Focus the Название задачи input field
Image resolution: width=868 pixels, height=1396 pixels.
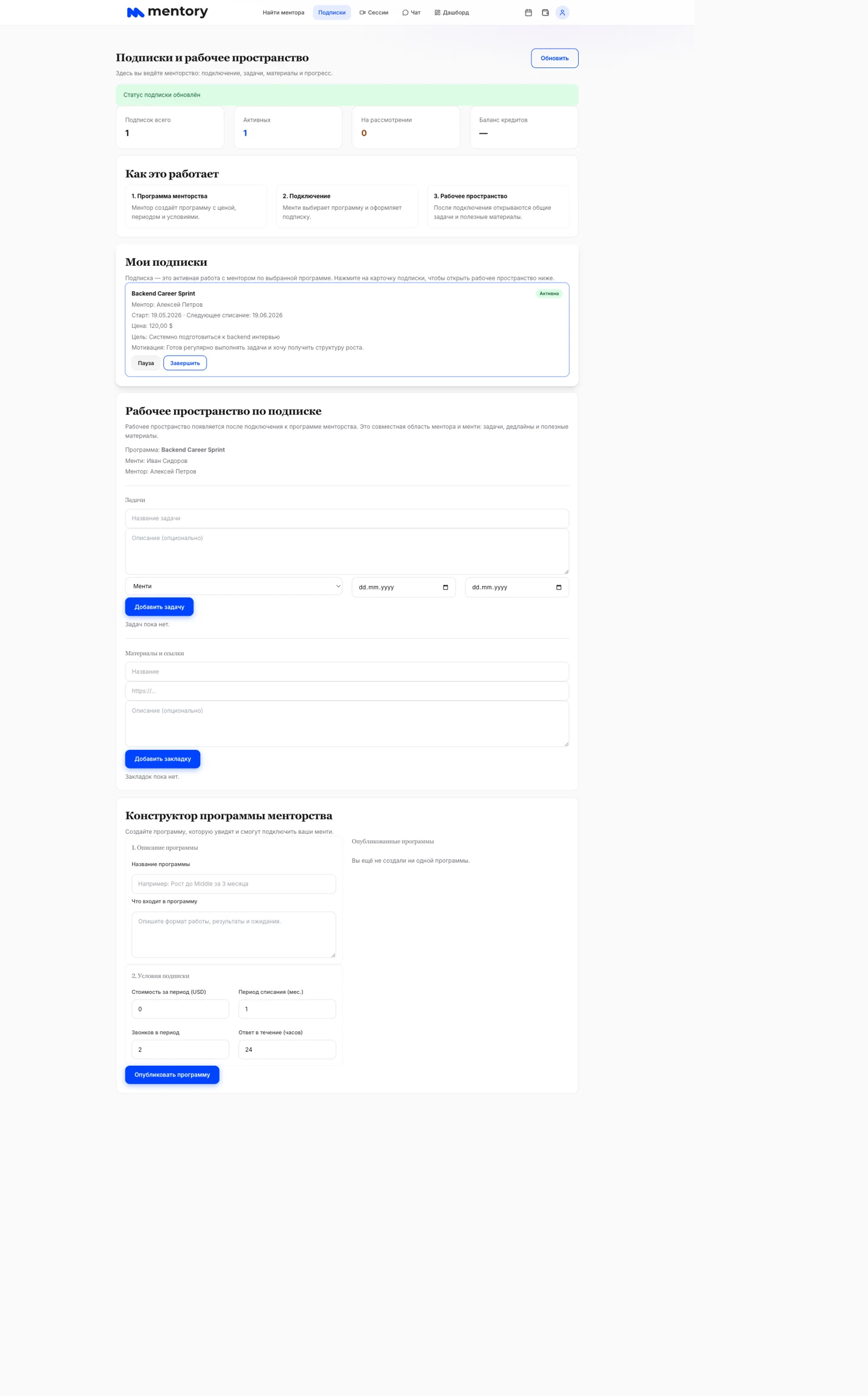click(347, 518)
